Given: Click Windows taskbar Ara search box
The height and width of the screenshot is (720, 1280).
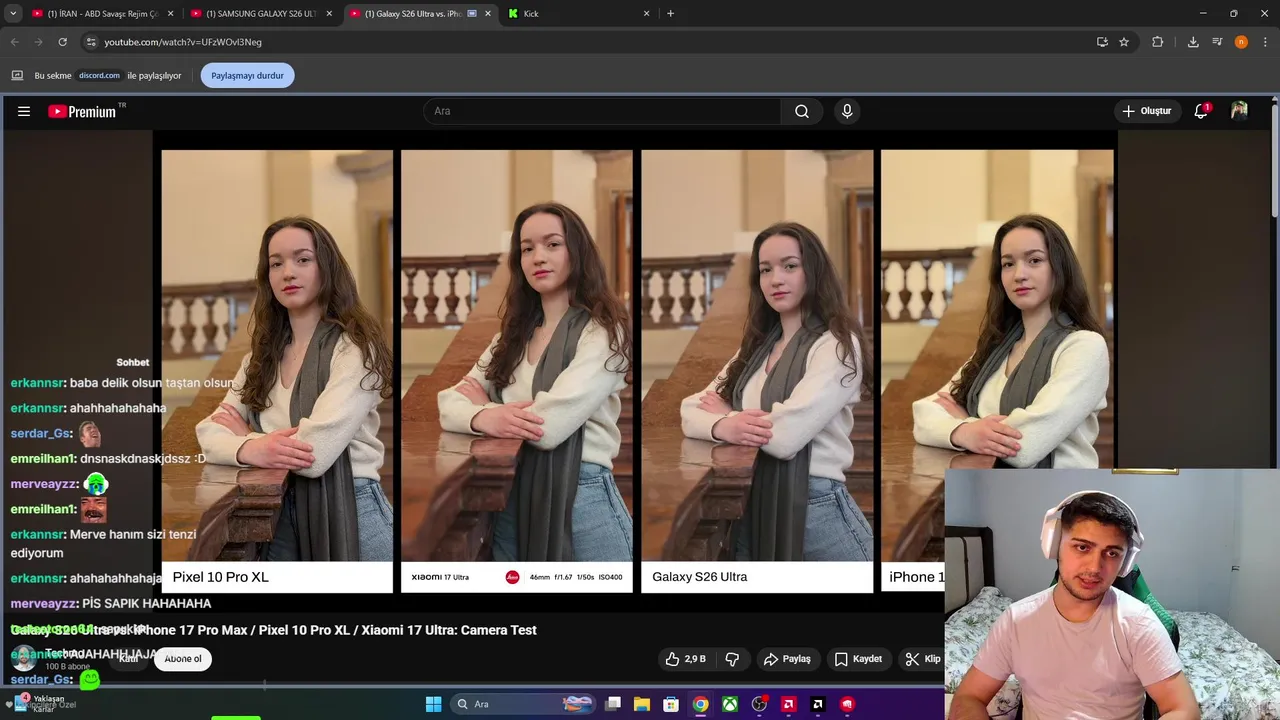Looking at the screenshot, I should (x=522, y=704).
